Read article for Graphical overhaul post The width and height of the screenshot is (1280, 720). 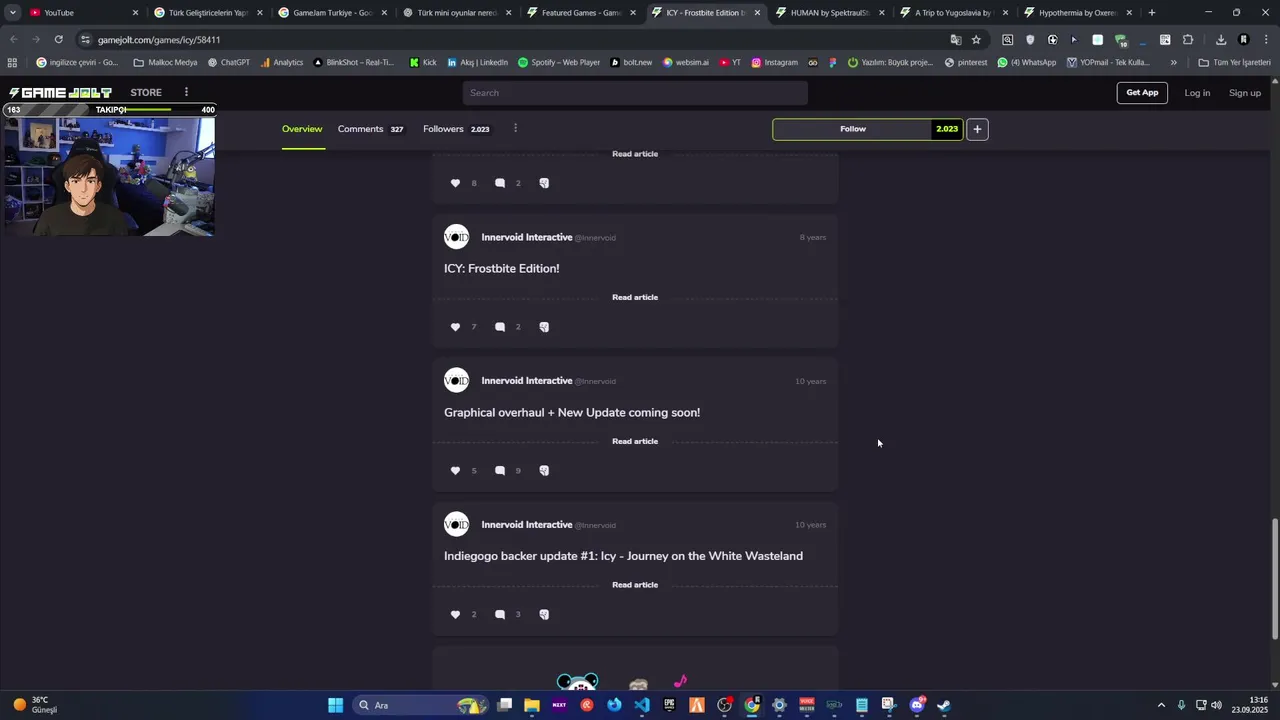coord(635,441)
